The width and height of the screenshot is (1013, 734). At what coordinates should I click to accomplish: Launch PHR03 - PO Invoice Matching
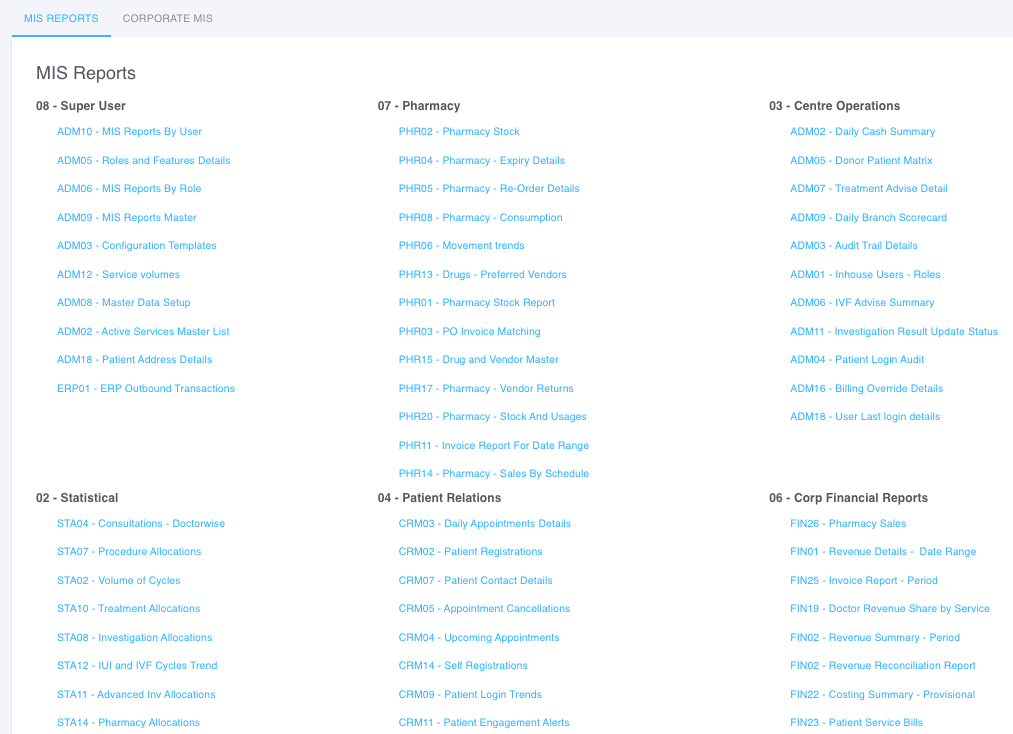pyautogui.click(x=469, y=332)
